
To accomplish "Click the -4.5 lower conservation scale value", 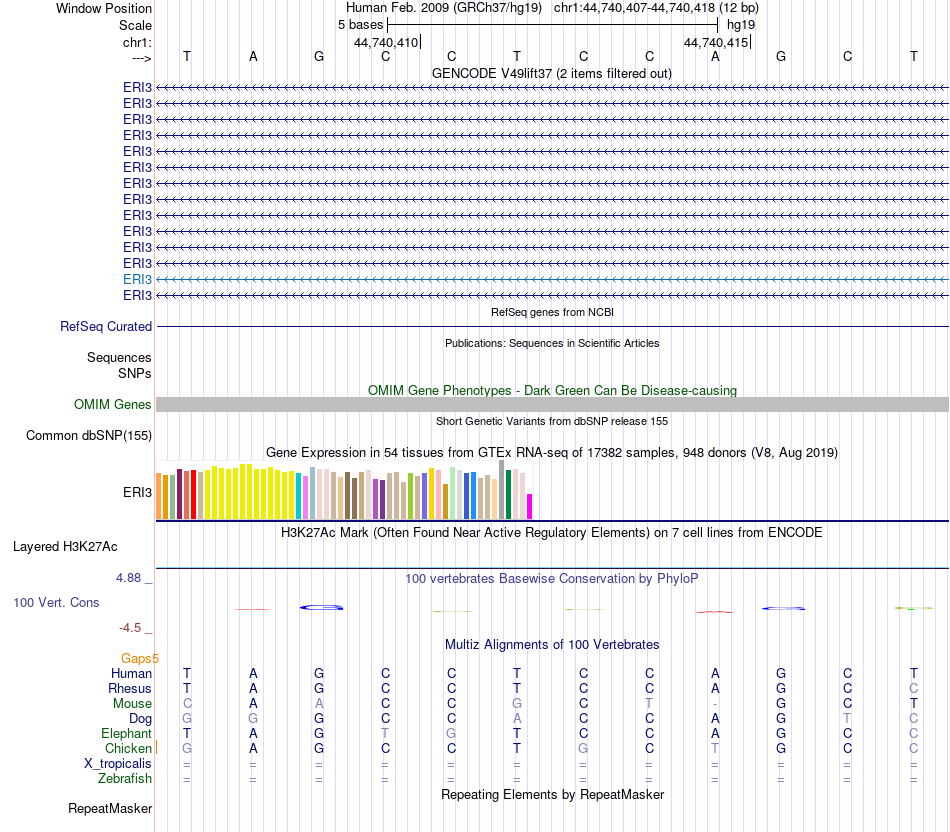I will click(130, 628).
